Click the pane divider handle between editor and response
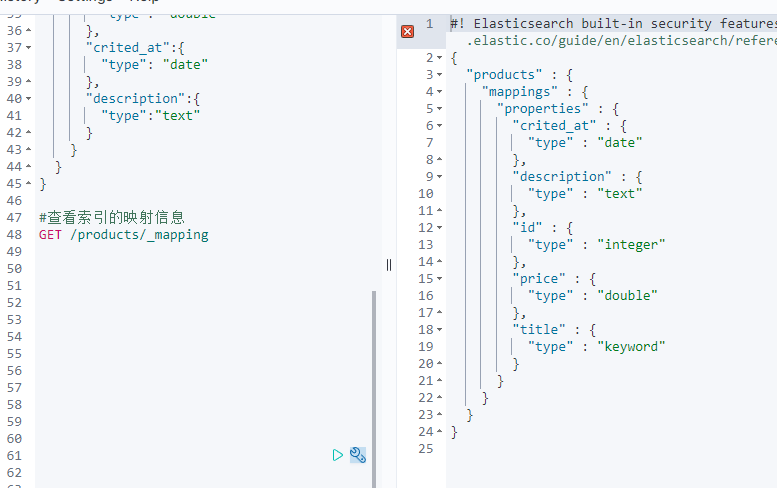Image resolution: width=777 pixels, height=488 pixels. click(x=389, y=265)
